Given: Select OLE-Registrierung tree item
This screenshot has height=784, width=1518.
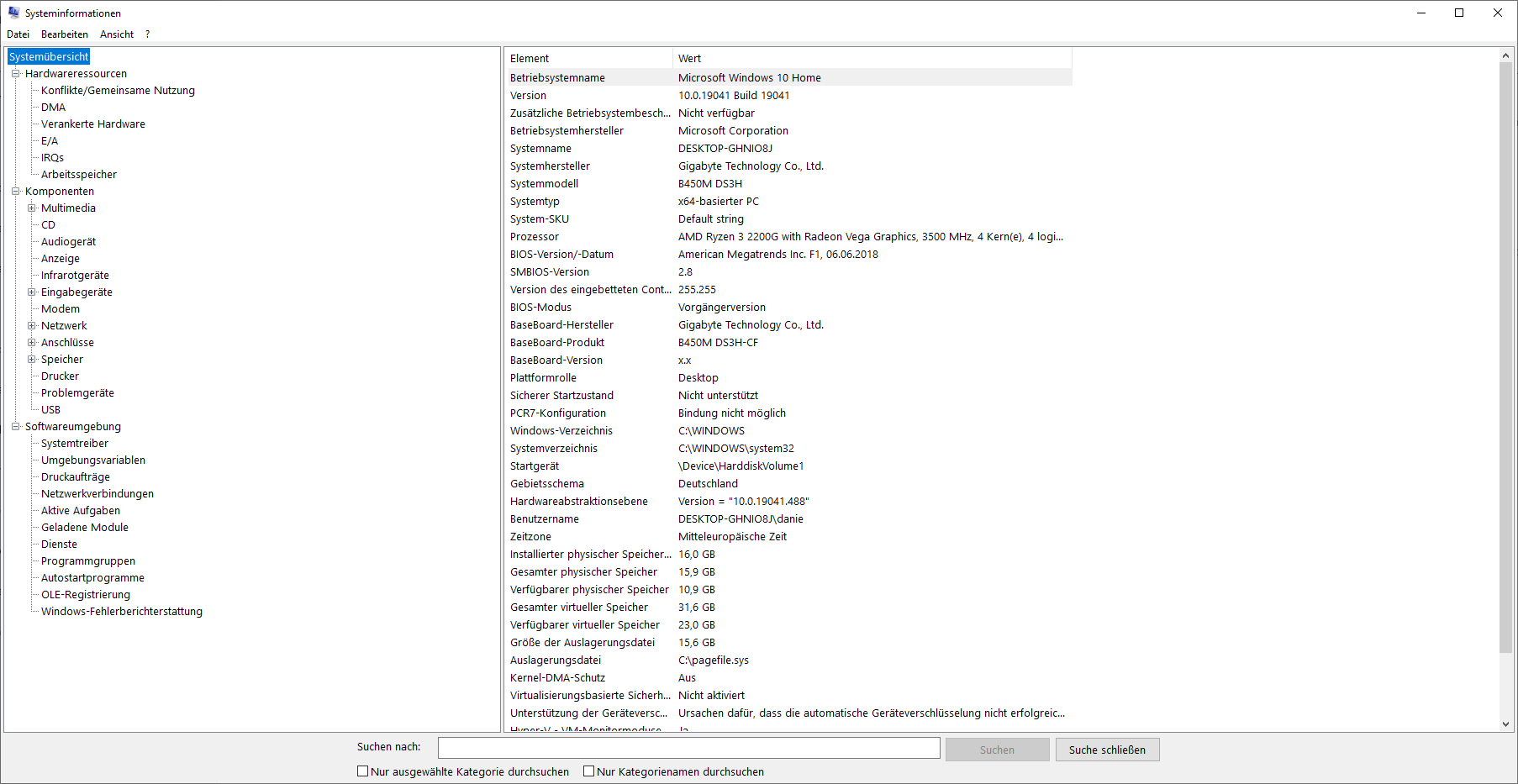Looking at the screenshot, I should (86, 595).
